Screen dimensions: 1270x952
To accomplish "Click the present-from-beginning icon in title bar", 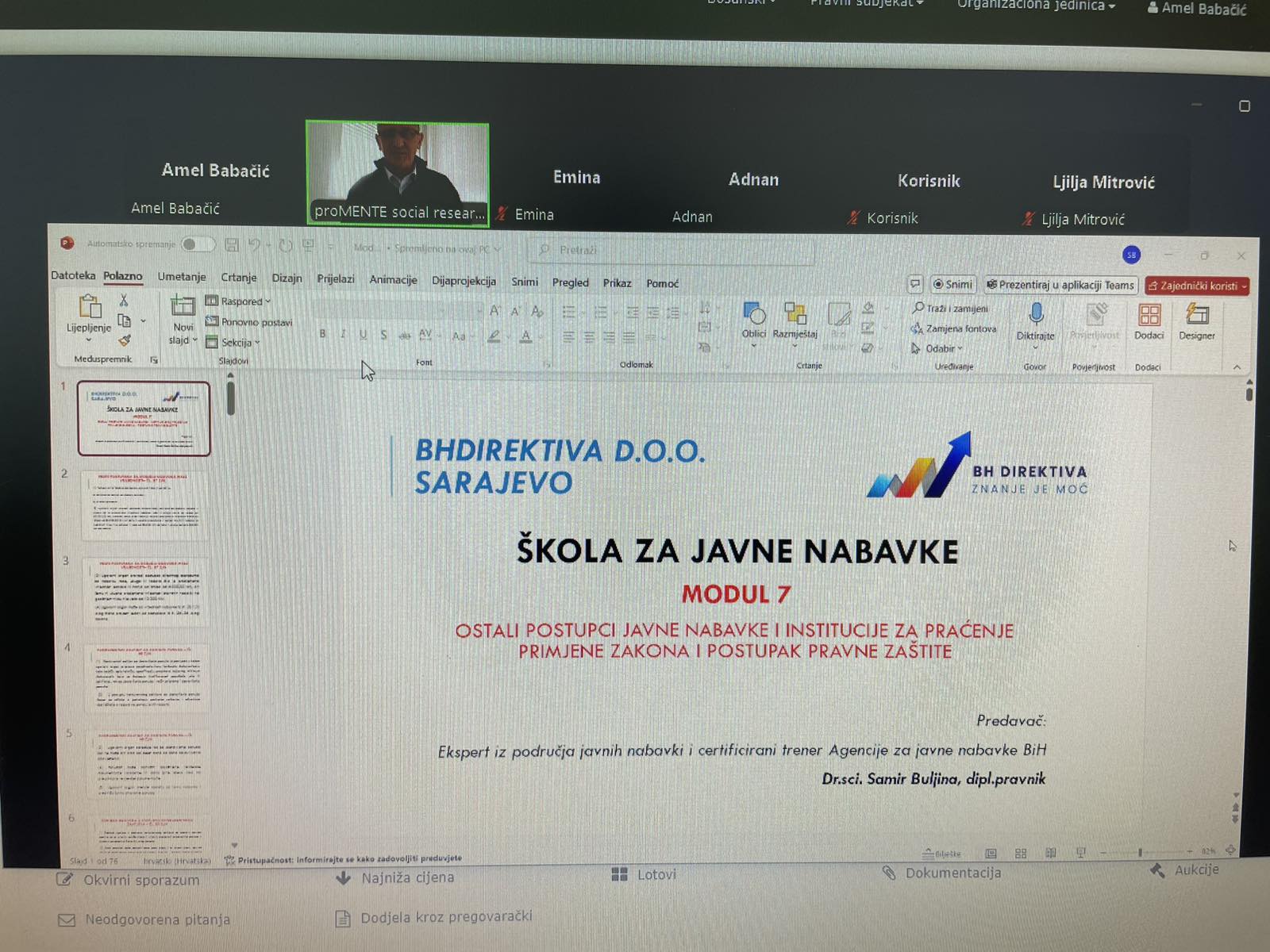I will (x=309, y=246).
